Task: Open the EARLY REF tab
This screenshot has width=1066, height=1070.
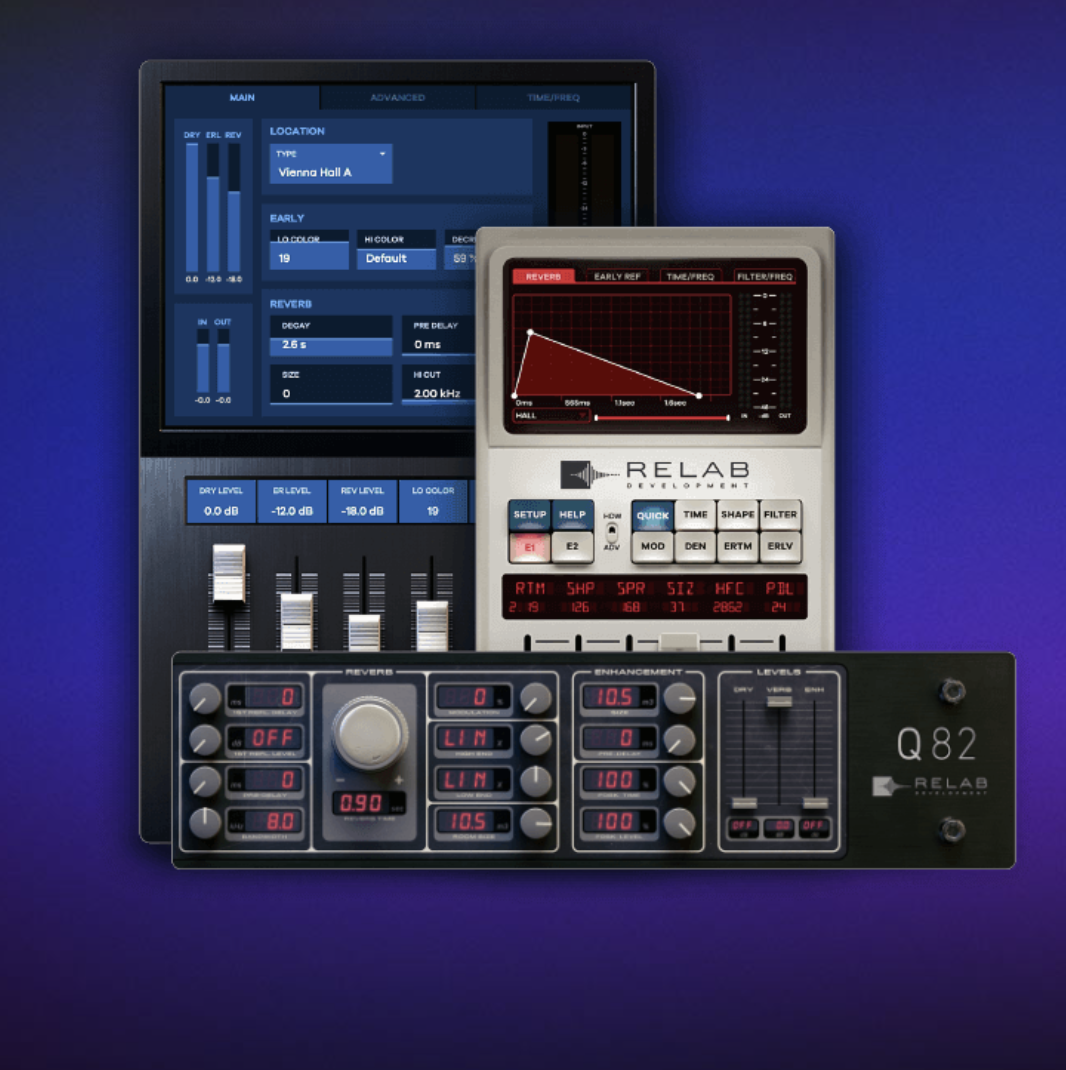Action: point(617,276)
